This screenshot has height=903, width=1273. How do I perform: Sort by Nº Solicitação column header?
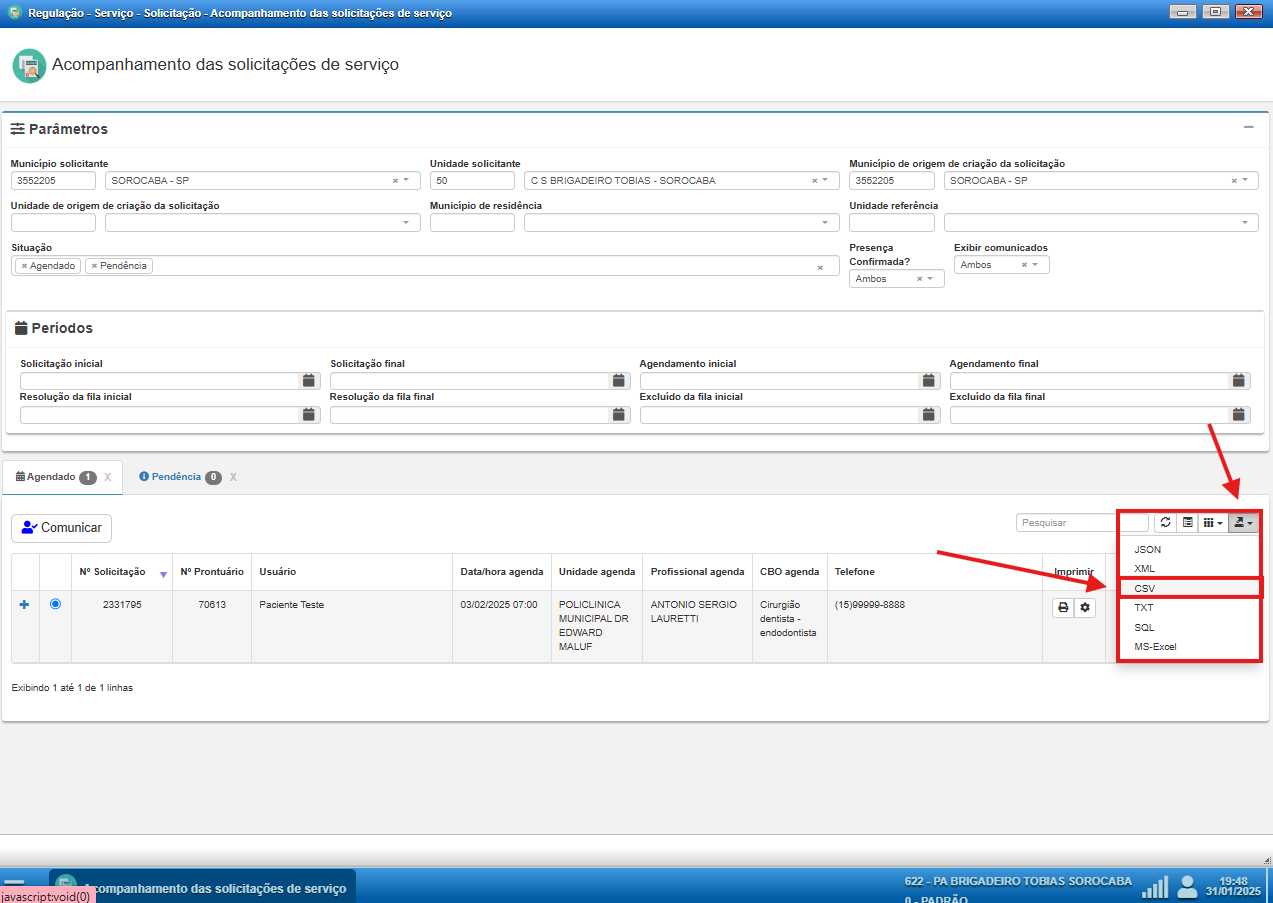pyautogui.click(x=112, y=572)
